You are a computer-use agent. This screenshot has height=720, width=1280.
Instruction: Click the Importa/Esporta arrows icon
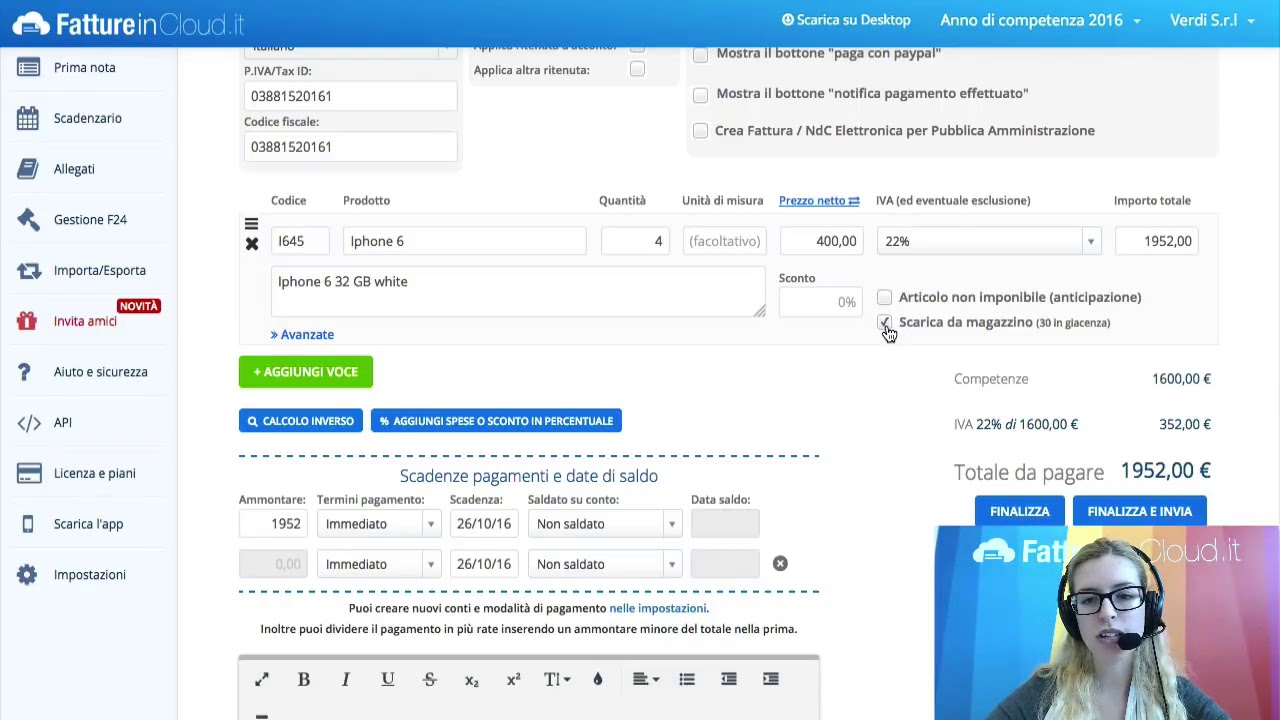(28, 270)
